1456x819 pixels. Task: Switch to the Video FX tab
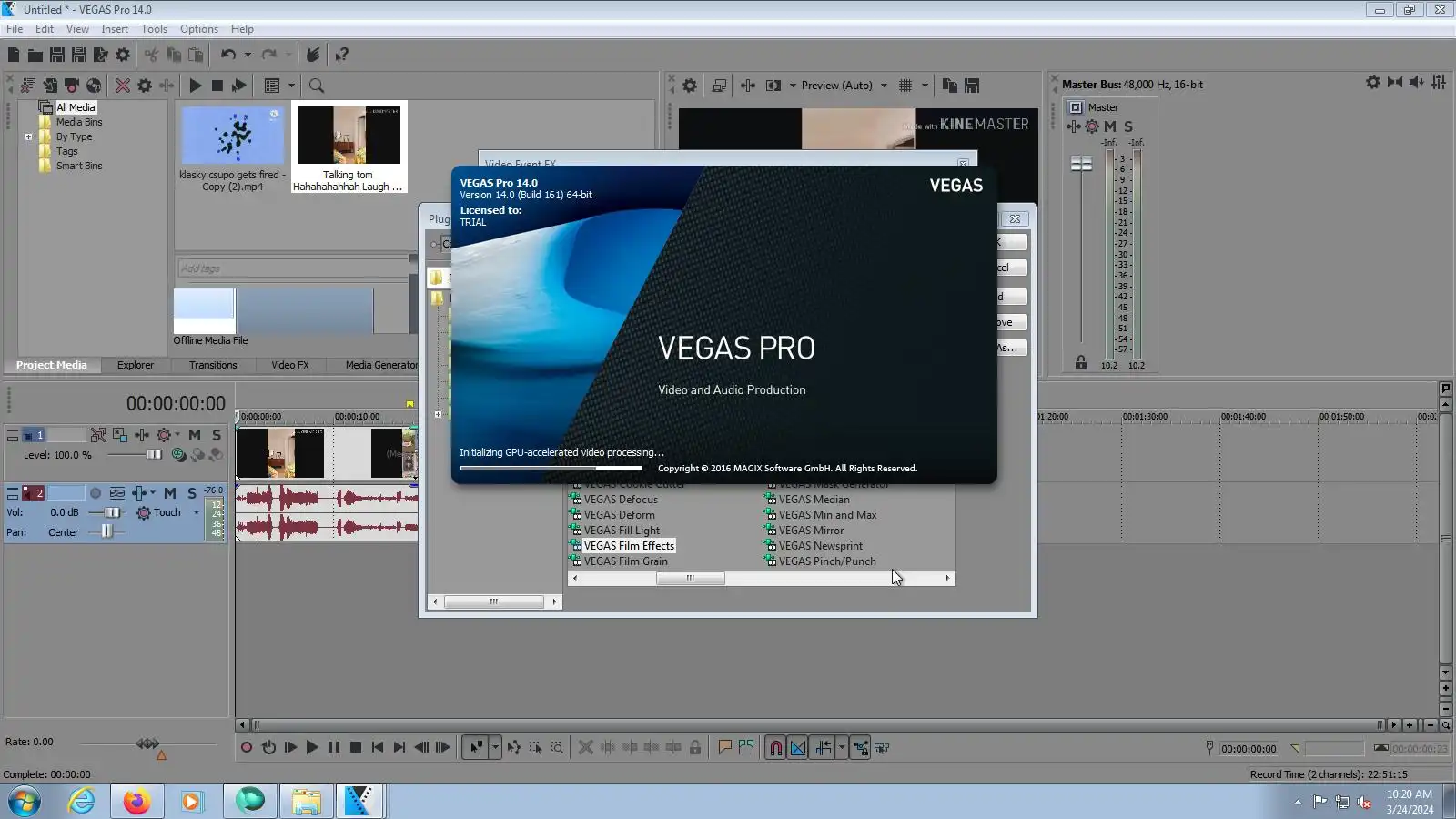pyautogui.click(x=290, y=366)
